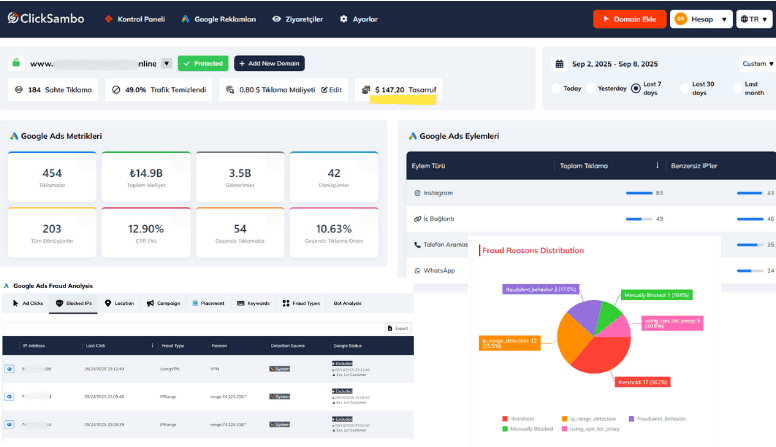Go to the Ziyaretçiler page
Screen dimensions: 776x447
point(297,19)
